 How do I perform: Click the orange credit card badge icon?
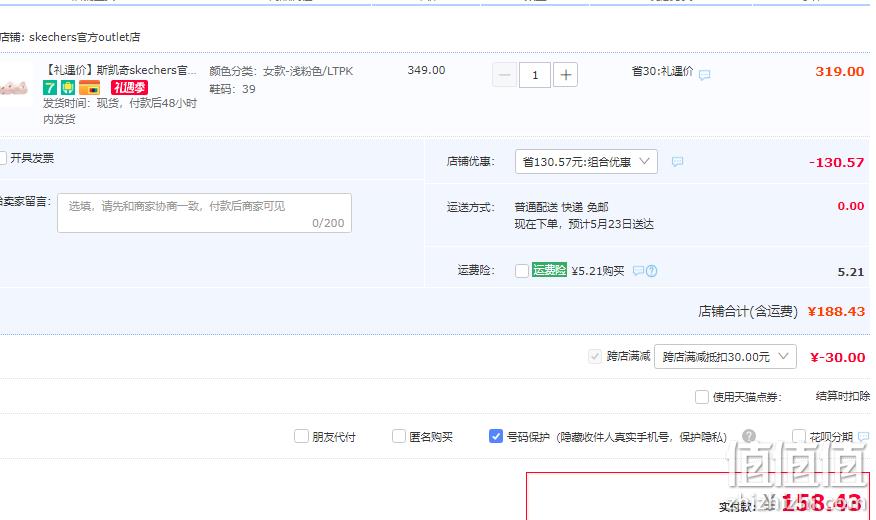(89, 88)
